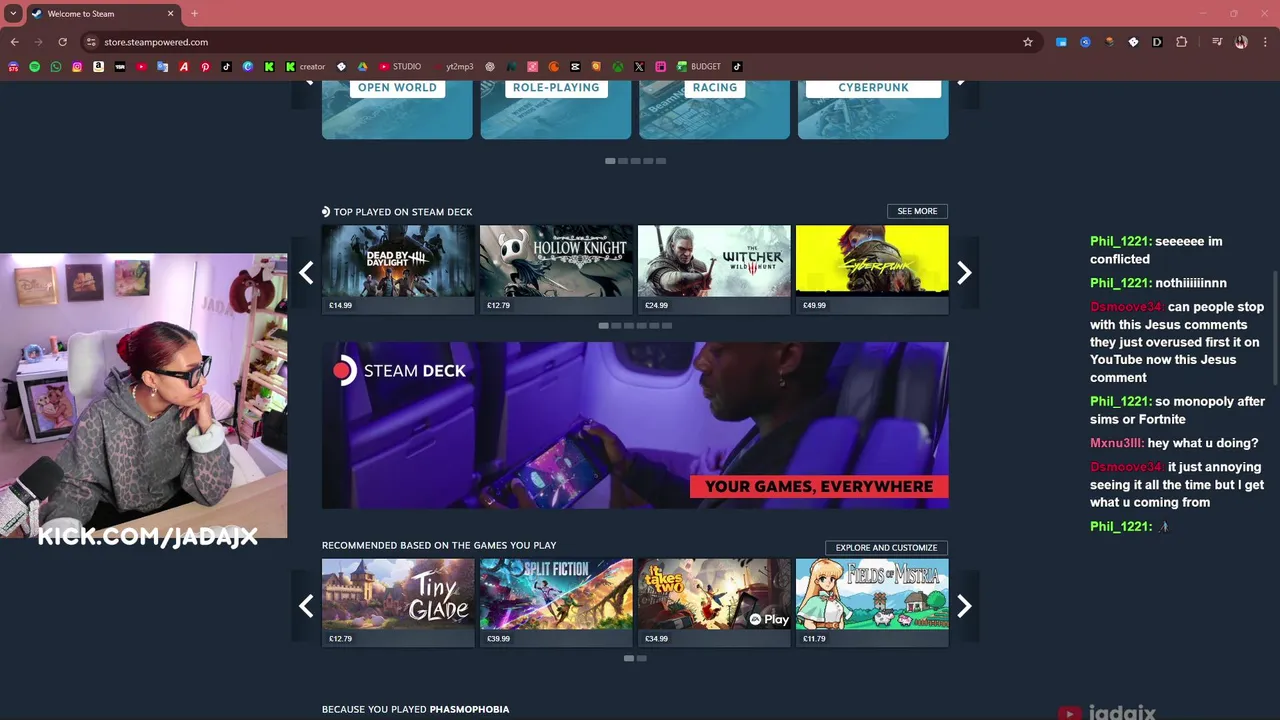This screenshot has height=720, width=1280.
Task: Open the CapCut bookmark
Action: coord(575,66)
